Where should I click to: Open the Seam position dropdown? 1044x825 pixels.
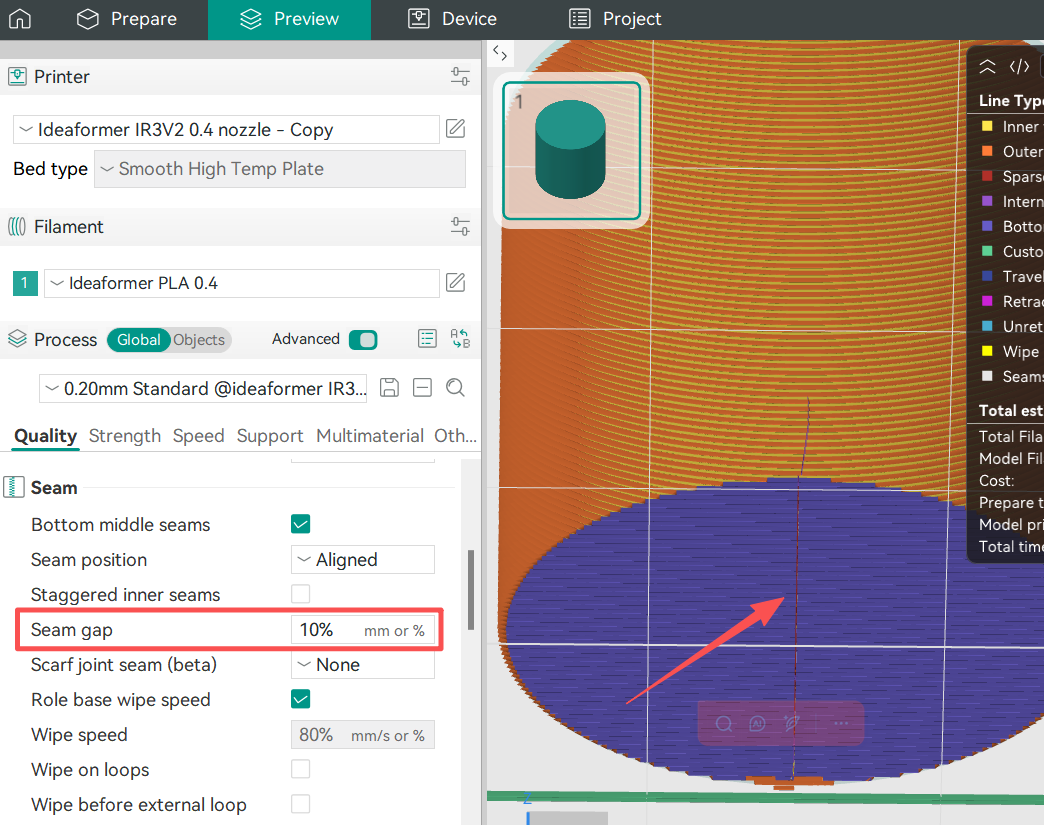coord(363,559)
